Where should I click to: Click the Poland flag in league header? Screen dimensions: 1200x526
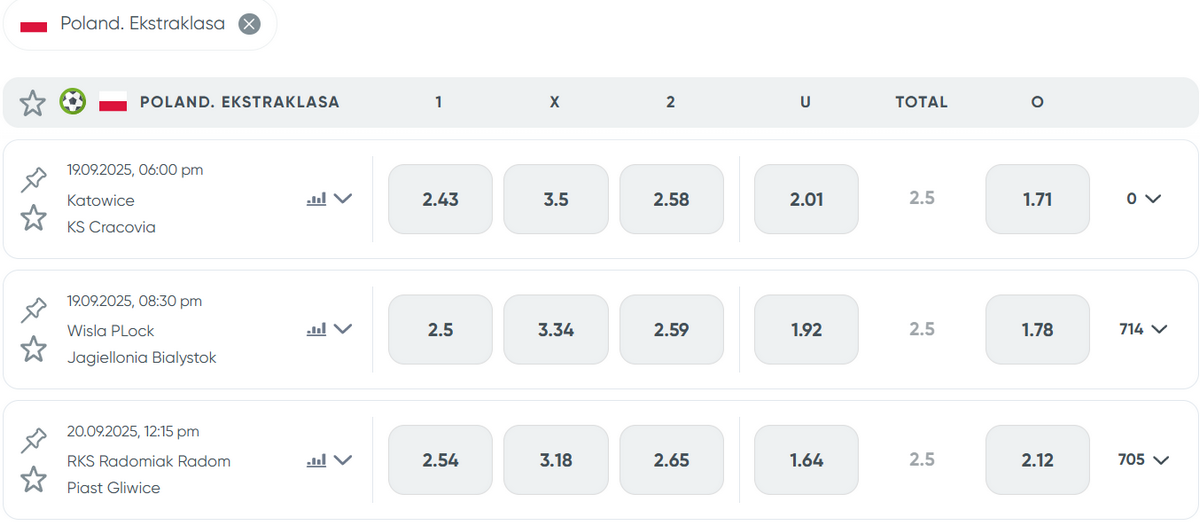[x=113, y=102]
